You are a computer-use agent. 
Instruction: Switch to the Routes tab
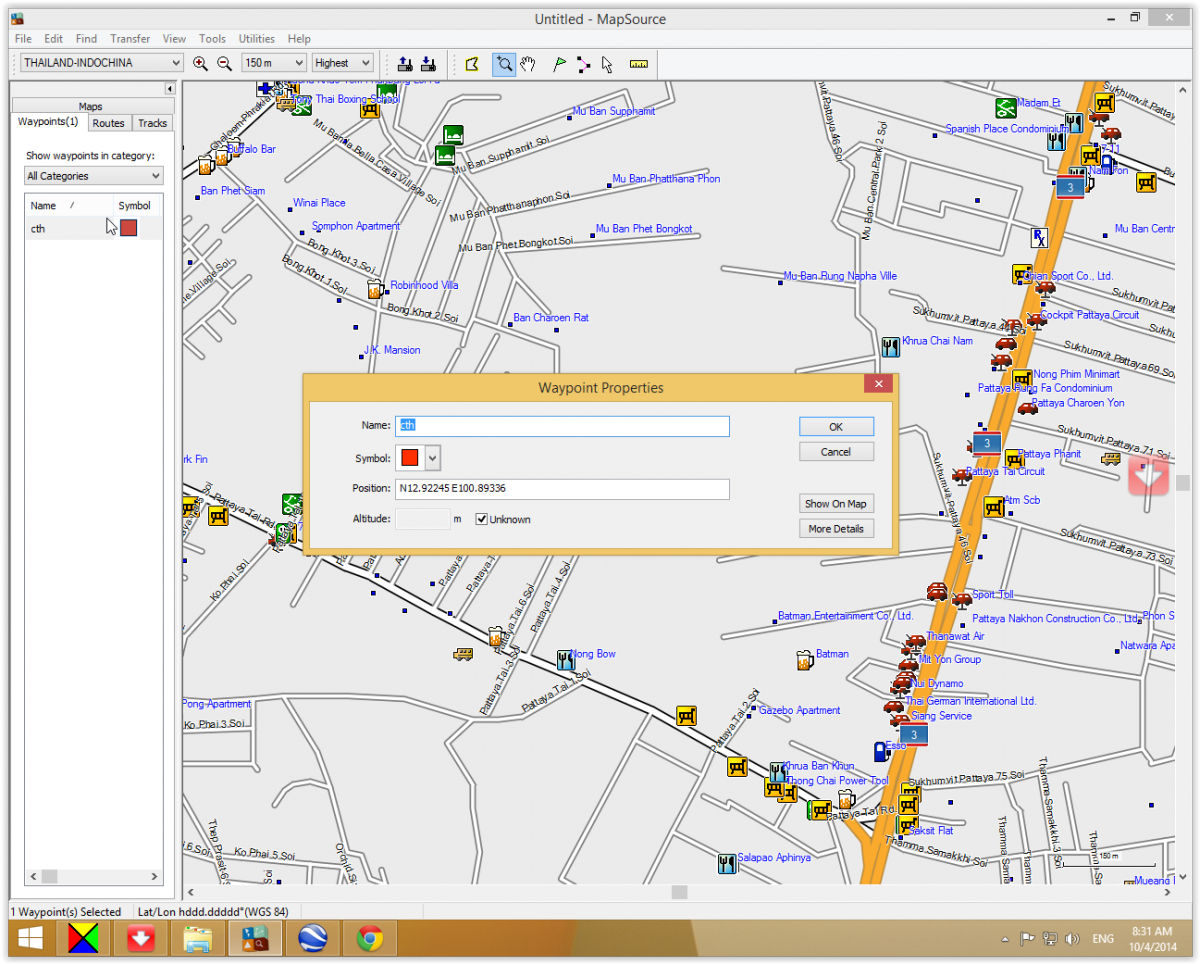click(108, 123)
